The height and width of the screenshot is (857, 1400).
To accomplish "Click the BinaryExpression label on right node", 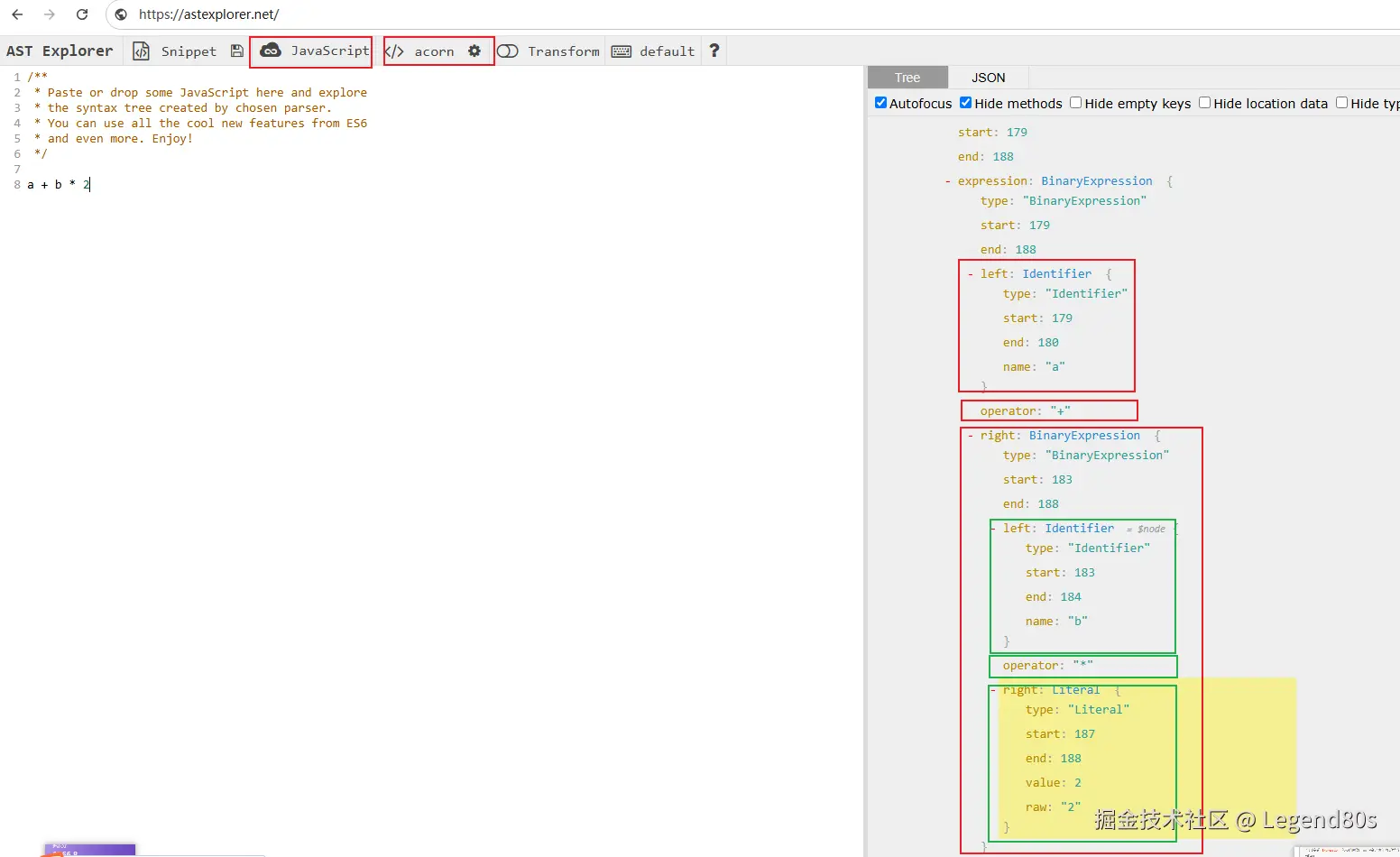I will (x=1084, y=436).
